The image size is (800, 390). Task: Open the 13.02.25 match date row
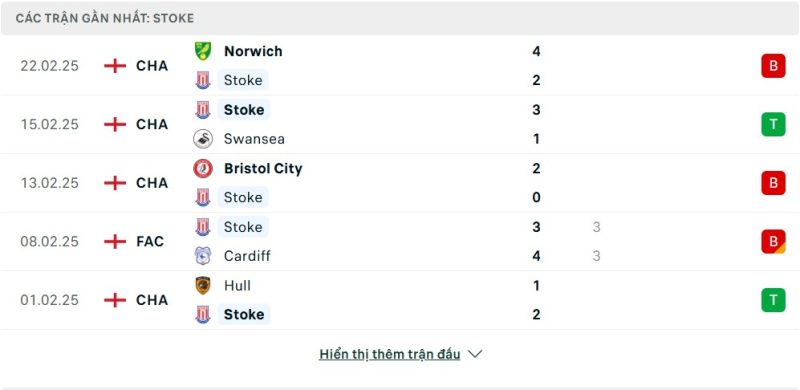tap(400, 183)
